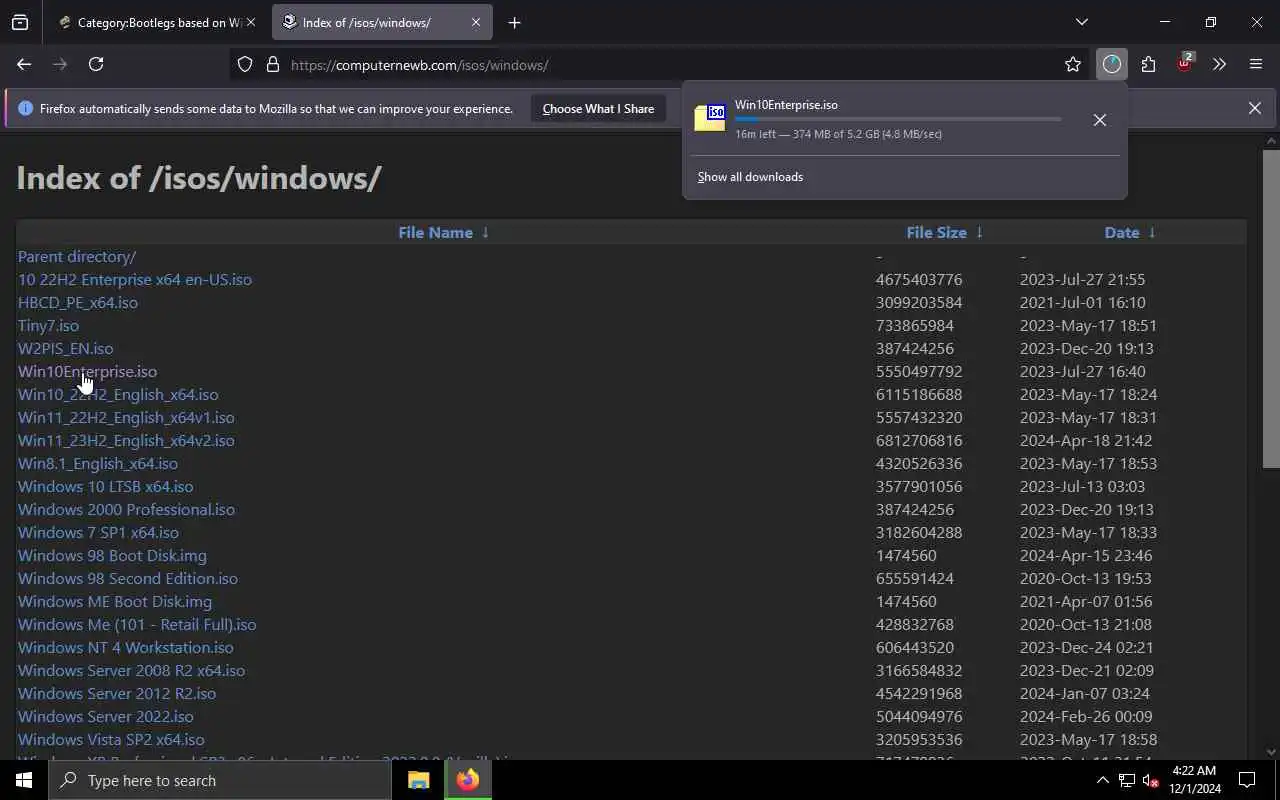Open tracking protection shield icon
This screenshot has height=800, width=1280.
(245, 65)
